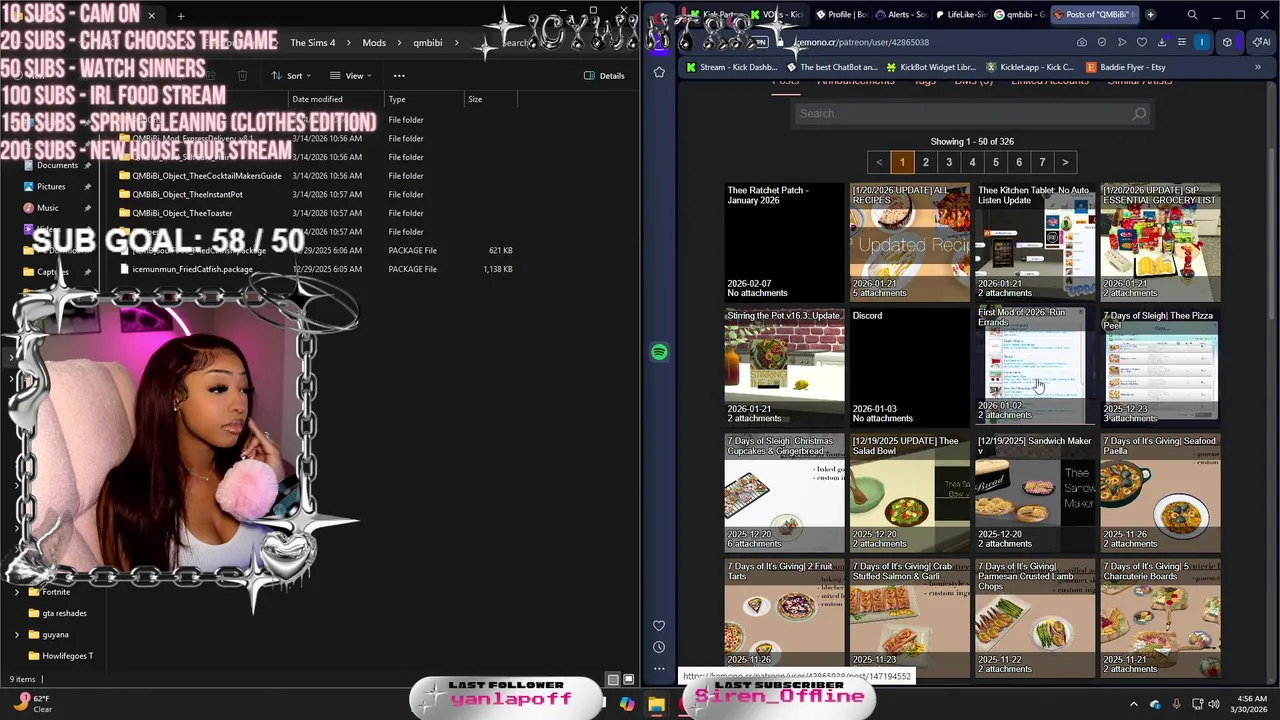Open the heart icon at sidebar bottom
This screenshot has width=1280, height=720.
659,625
